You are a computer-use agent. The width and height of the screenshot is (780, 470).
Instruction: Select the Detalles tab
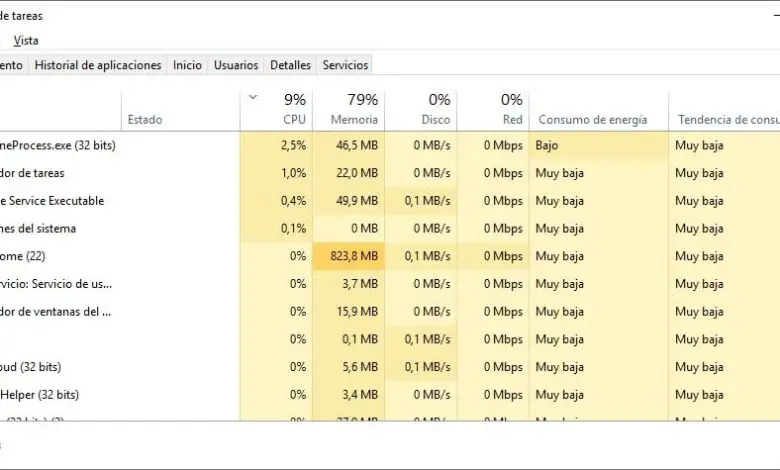click(290, 65)
